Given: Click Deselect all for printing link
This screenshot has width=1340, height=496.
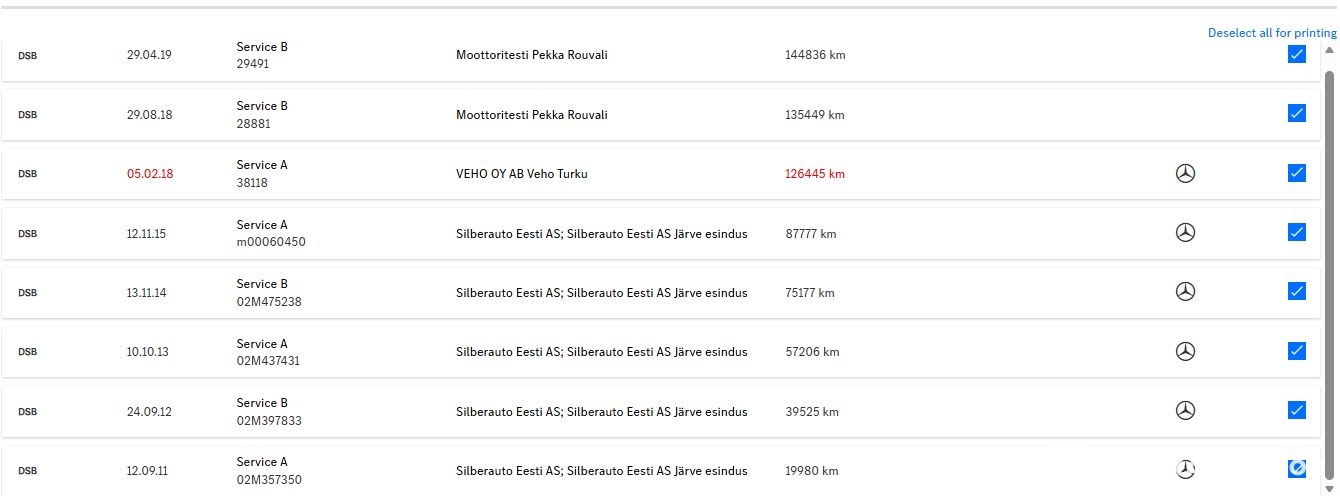Looking at the screenshot, I should point(1272,33).
